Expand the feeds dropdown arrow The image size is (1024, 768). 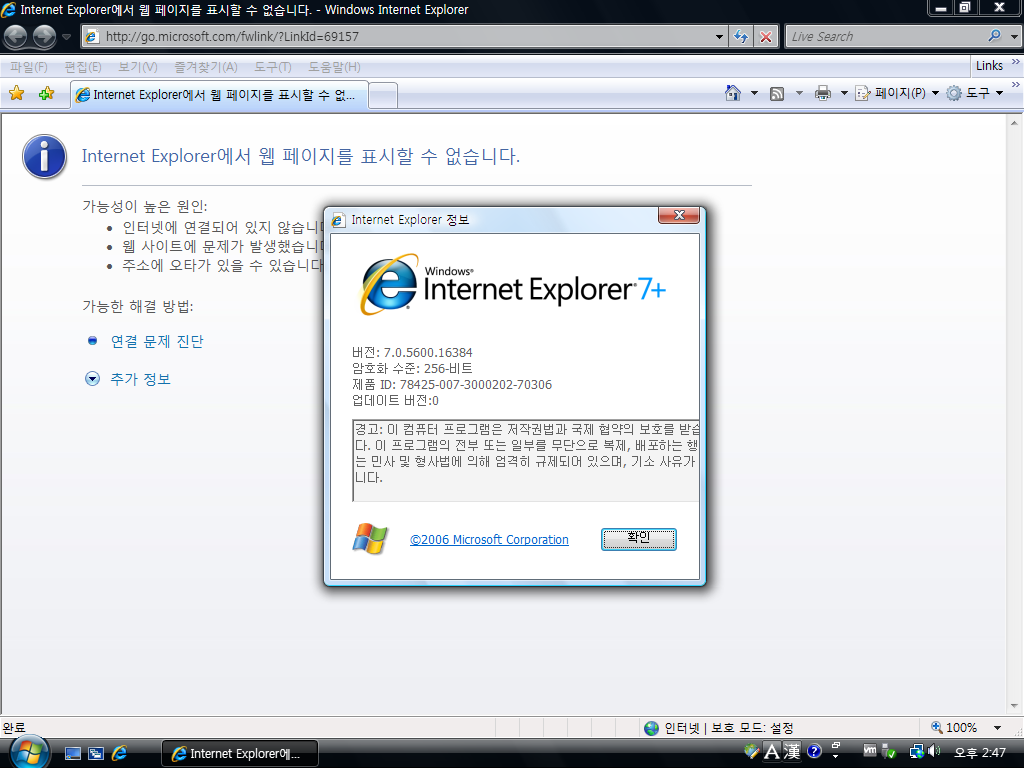(x=799, y=93)
